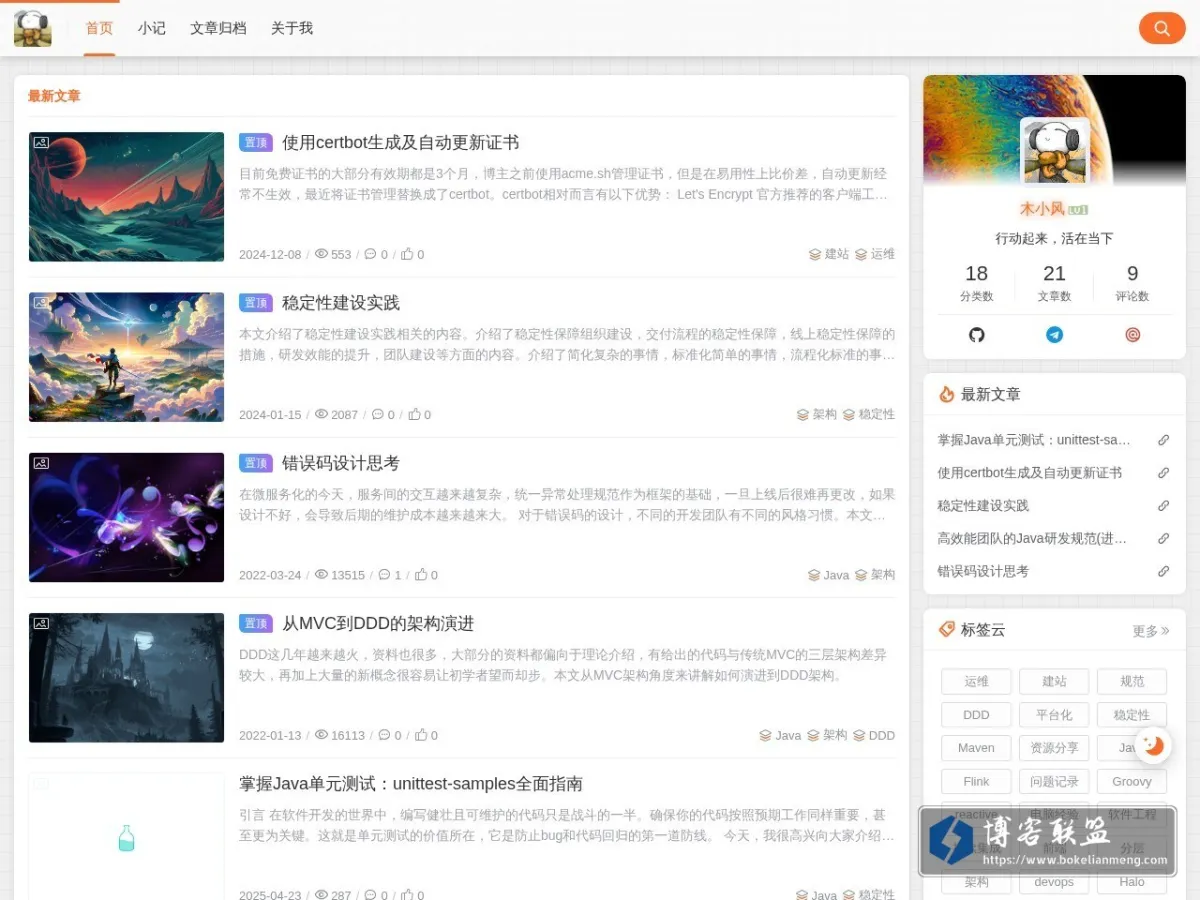Click 问题记录 tag in tag cloud
1200x900 pixels.
[1054, 782]
